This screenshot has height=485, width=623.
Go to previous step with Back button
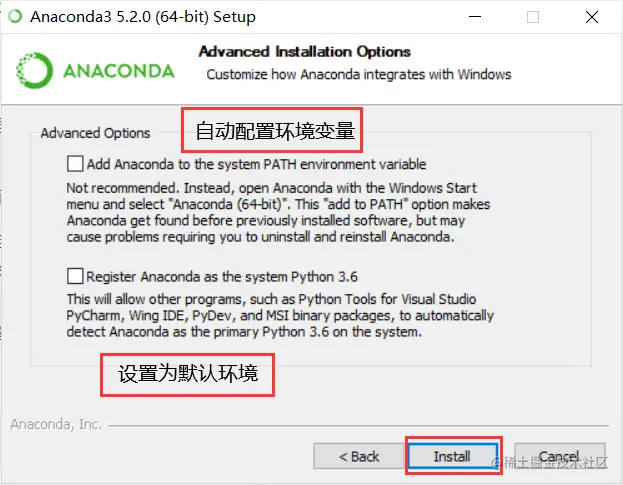(359, 456)
